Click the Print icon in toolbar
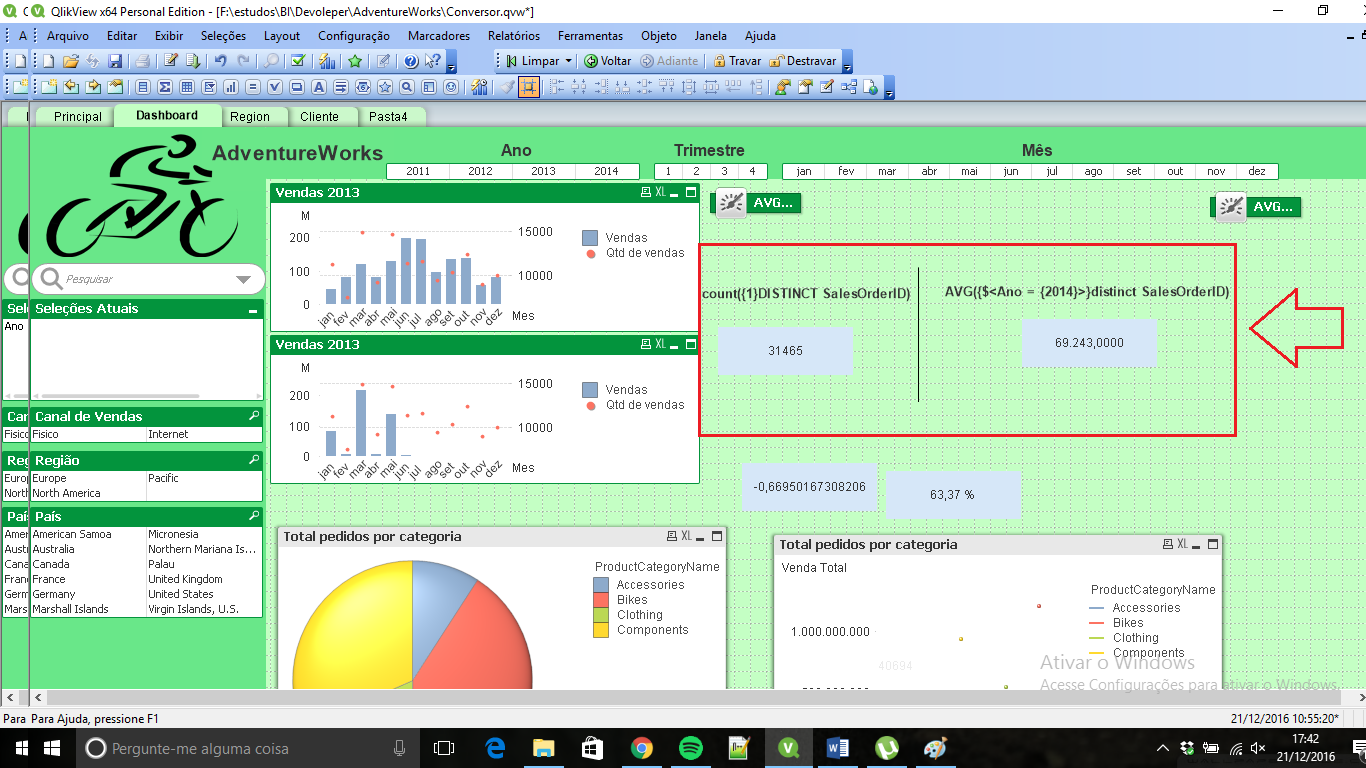Screen dimensions: 1366x768 [143, 61]
